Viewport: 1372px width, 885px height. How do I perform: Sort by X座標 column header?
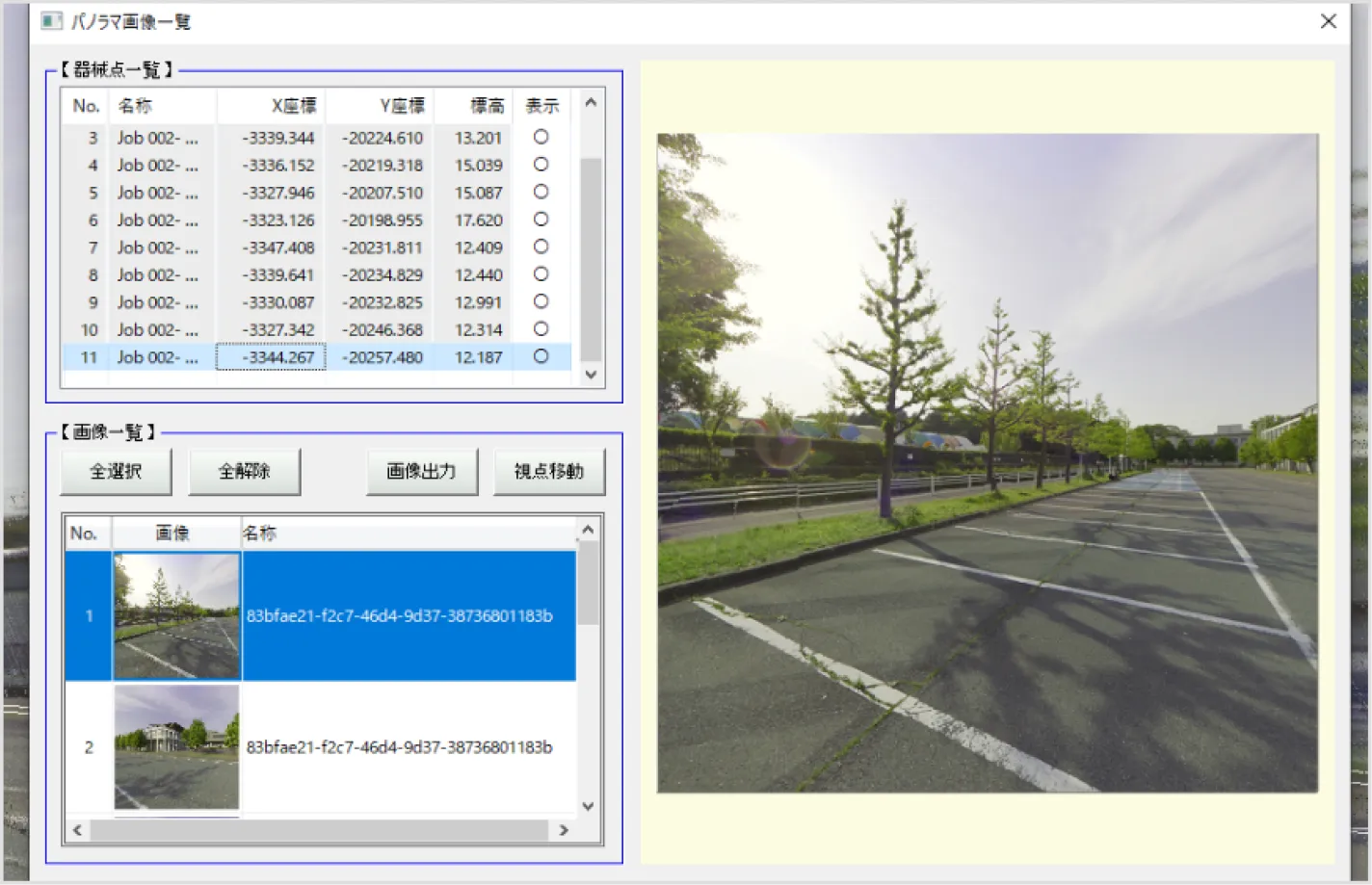272,106
